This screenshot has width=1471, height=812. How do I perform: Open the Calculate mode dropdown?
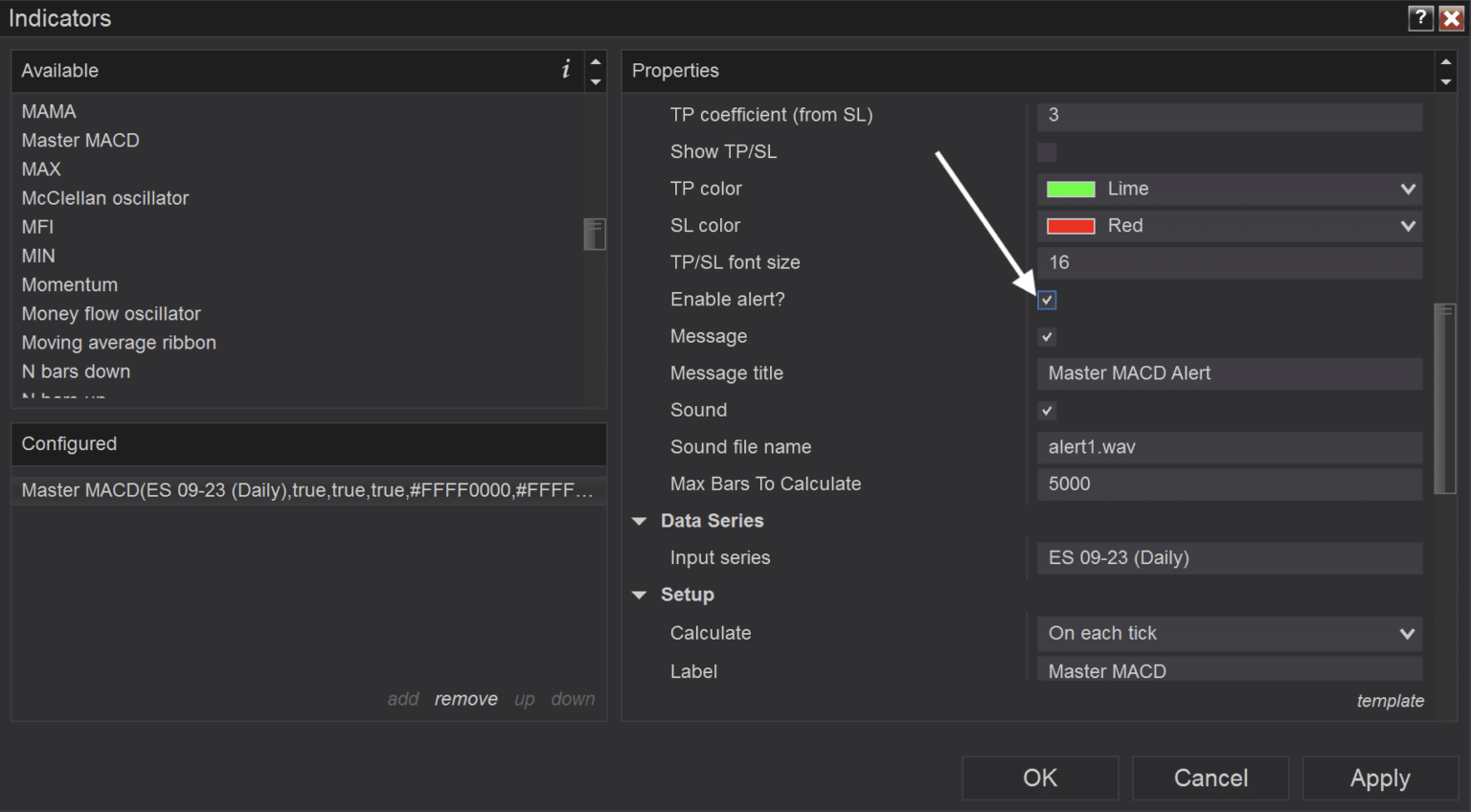[1407, 634]
